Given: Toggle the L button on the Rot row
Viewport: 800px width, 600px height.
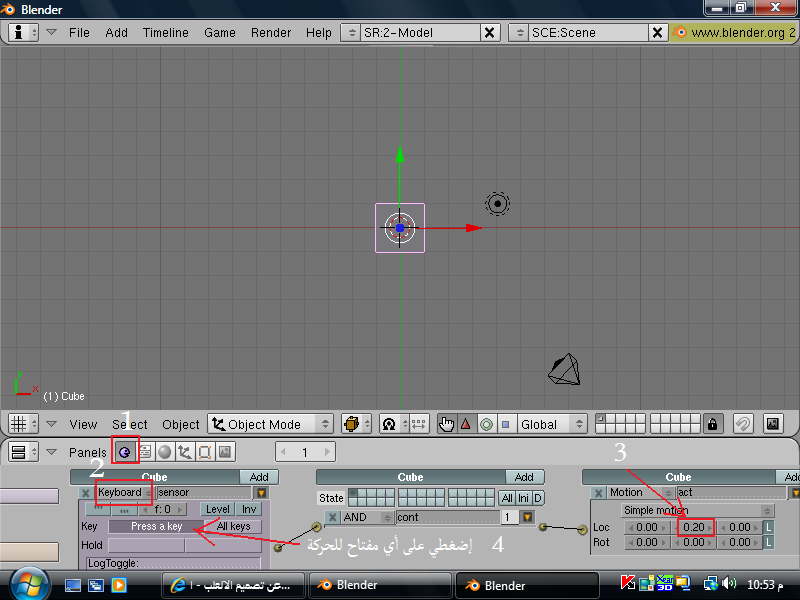Looking at the screenshot, I should coord(768,542).
